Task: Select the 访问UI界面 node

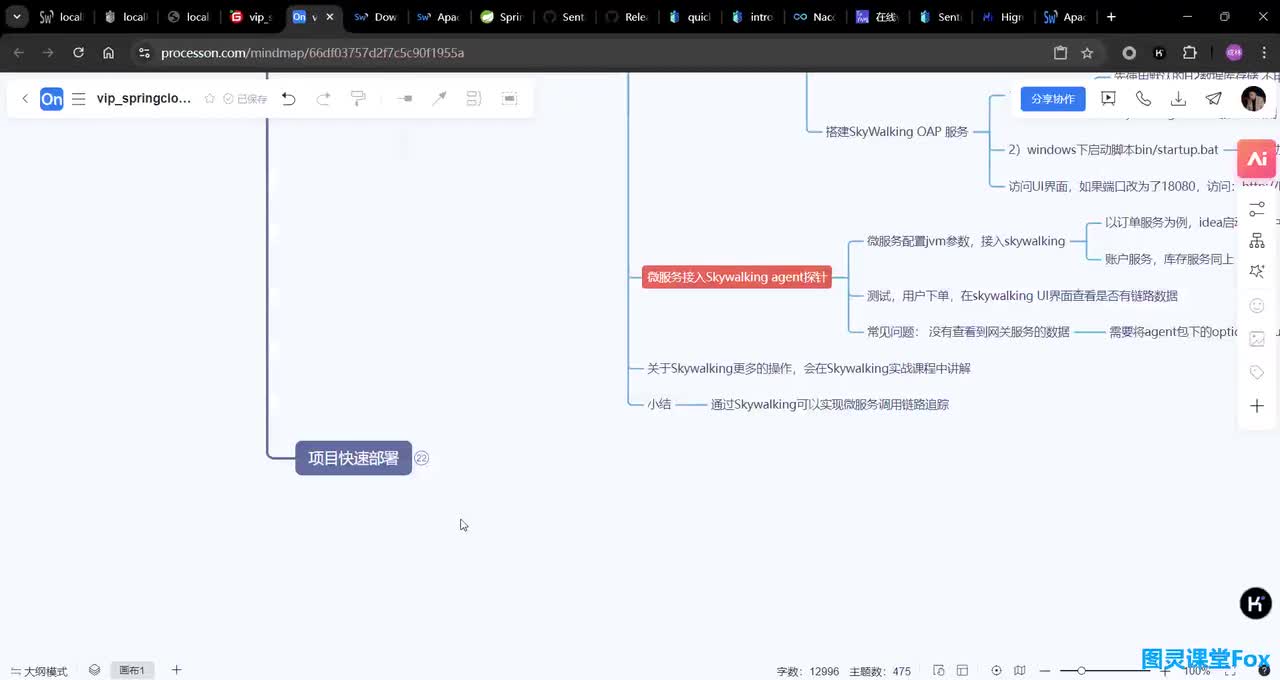Action: pyautogui.click(x=1142, y=185)
